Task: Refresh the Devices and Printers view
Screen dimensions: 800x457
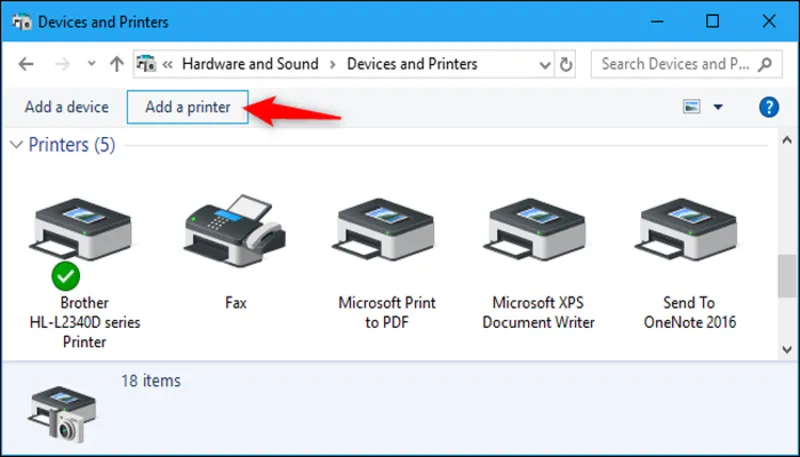Action: click(x=566, y=65)
